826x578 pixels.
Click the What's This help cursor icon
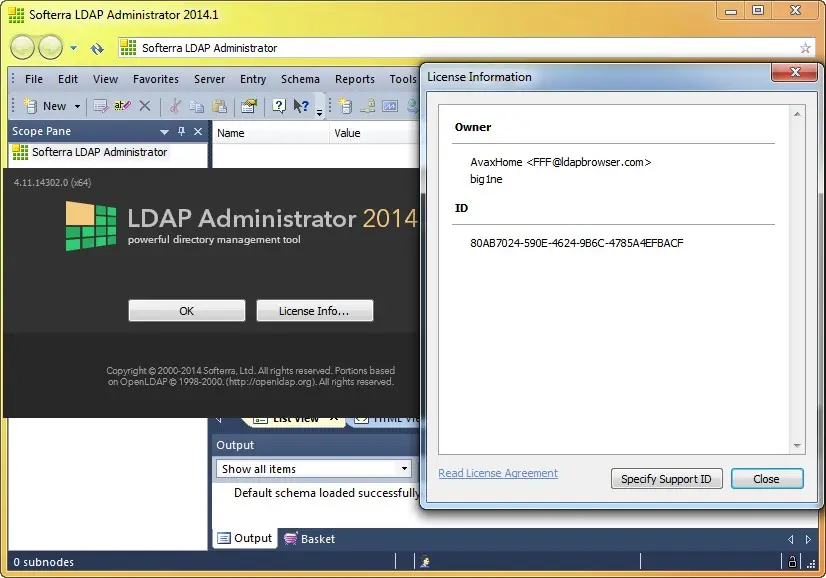click(x=301, y=106)
